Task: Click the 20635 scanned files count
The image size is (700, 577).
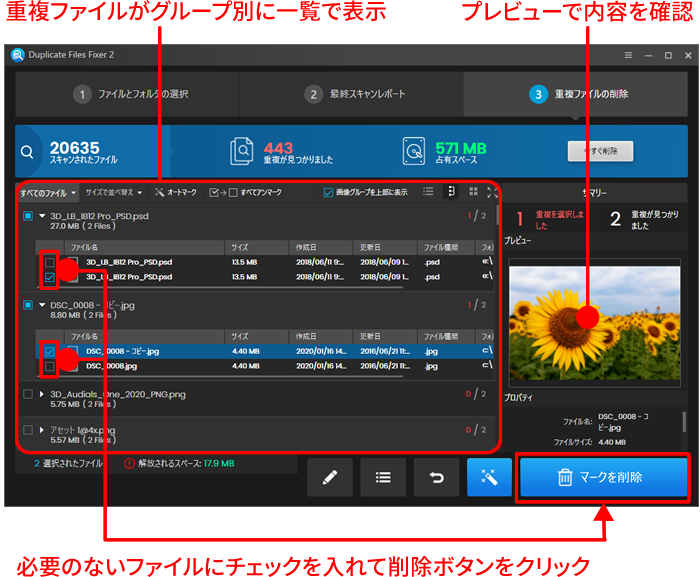Action: (75, 148)
